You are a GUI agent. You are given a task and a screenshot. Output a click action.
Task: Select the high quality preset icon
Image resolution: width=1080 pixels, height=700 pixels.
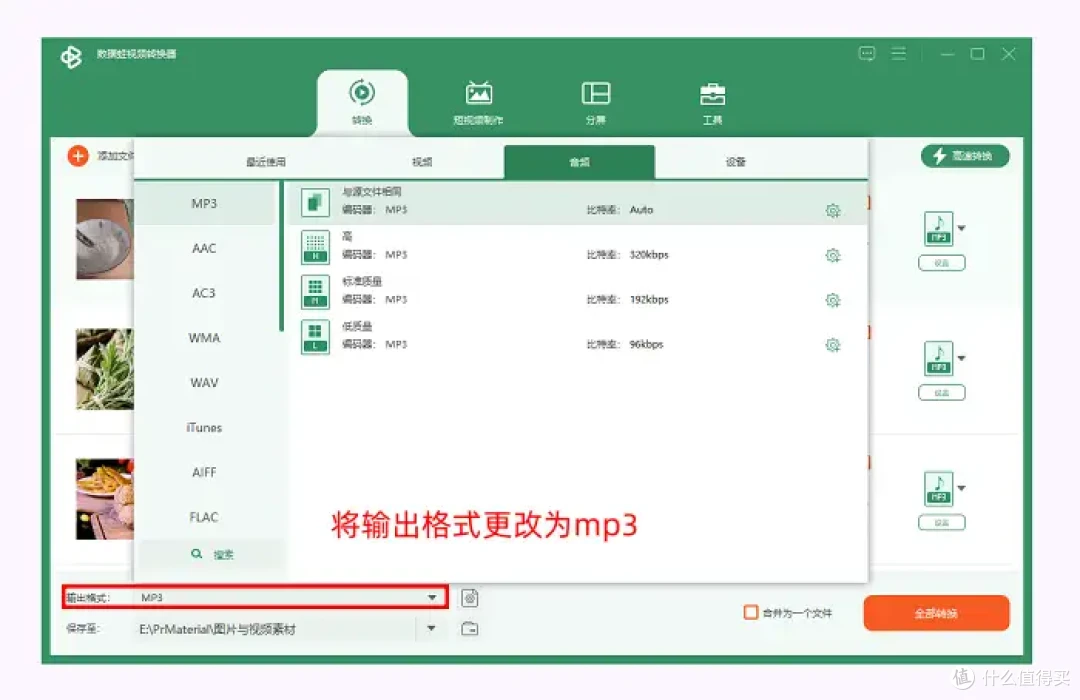coord(315,247)
